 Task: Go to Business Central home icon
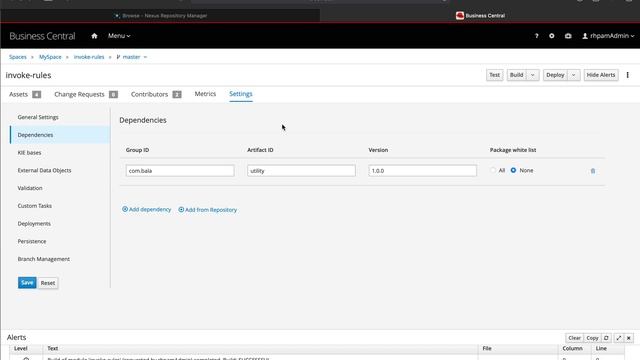[94, 36]
